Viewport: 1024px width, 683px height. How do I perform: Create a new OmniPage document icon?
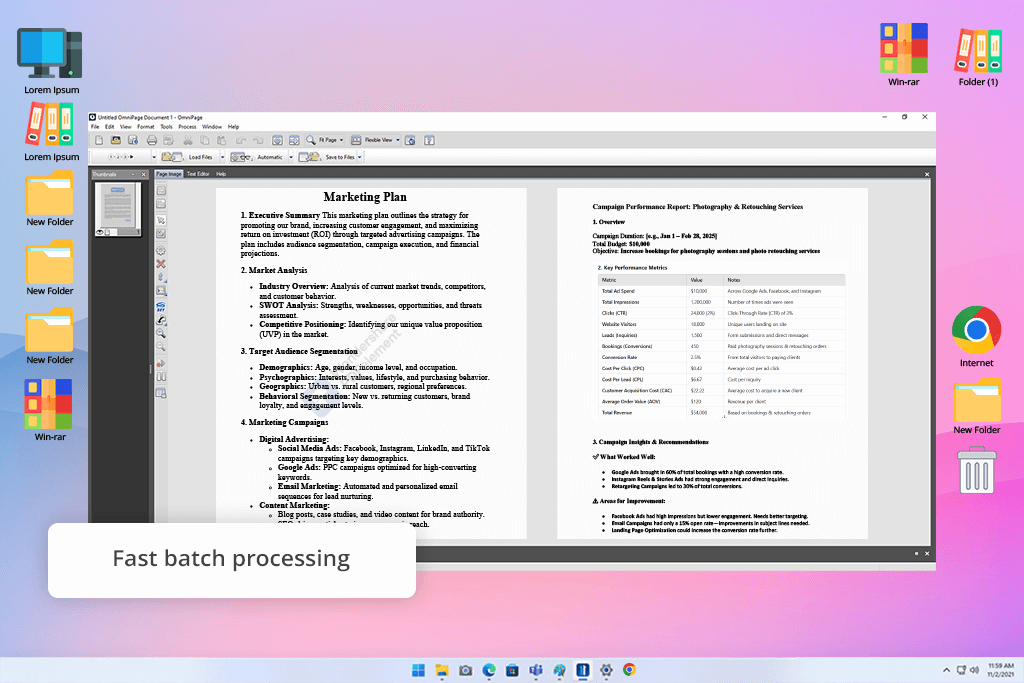[99, 140]
